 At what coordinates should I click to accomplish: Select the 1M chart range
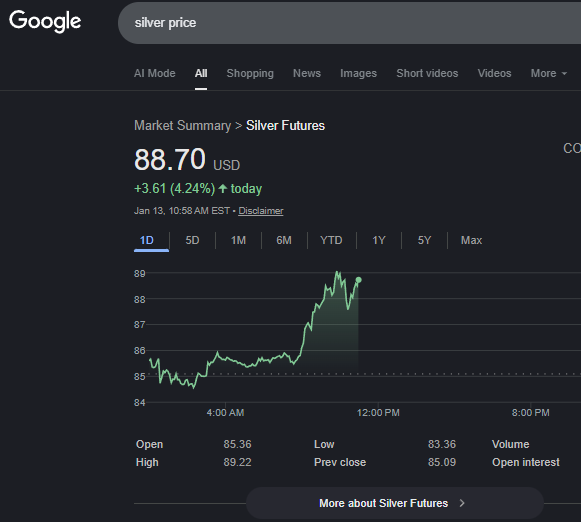238,240
